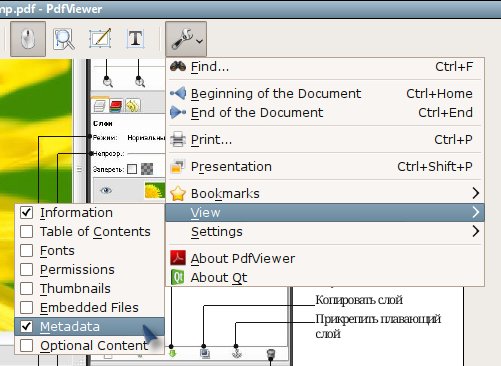
Task: Click the lock checkbox next to Запереть
Action: (x=132, y=169)
